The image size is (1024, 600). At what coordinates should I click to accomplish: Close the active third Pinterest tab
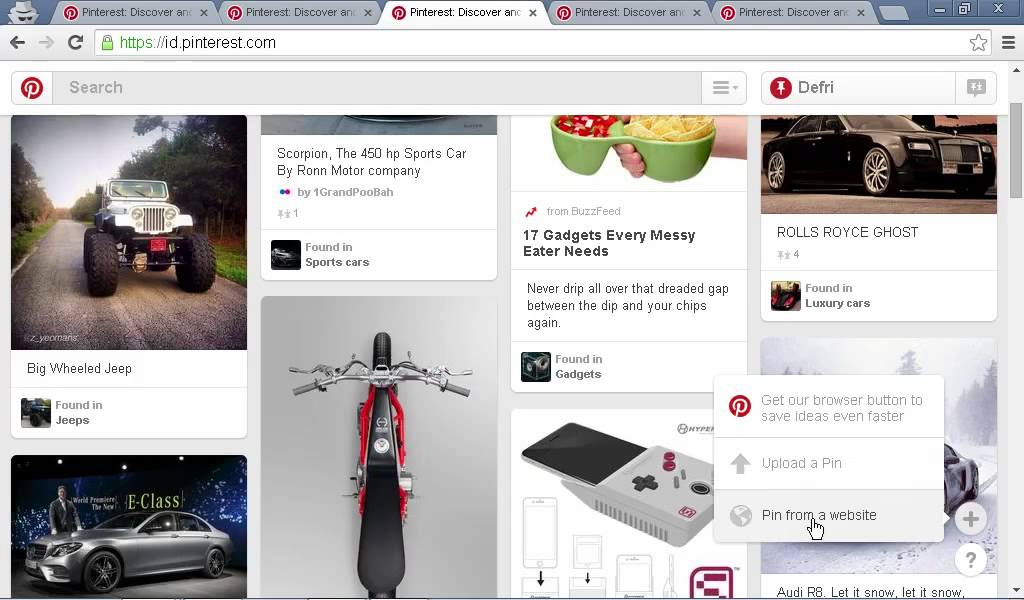click(533, 12)
